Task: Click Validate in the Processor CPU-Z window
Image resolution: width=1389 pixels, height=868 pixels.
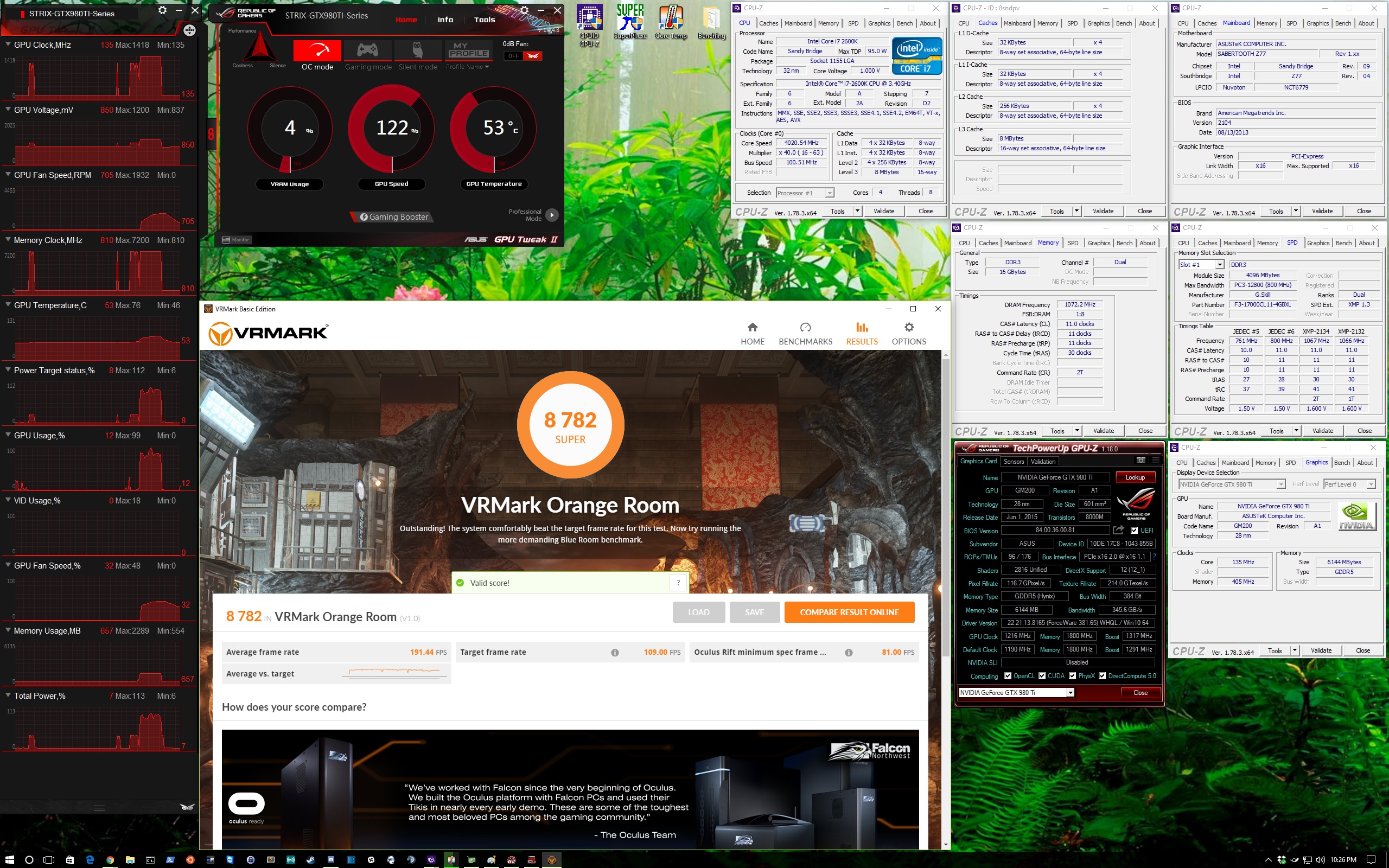Action: tap(883, 211)
